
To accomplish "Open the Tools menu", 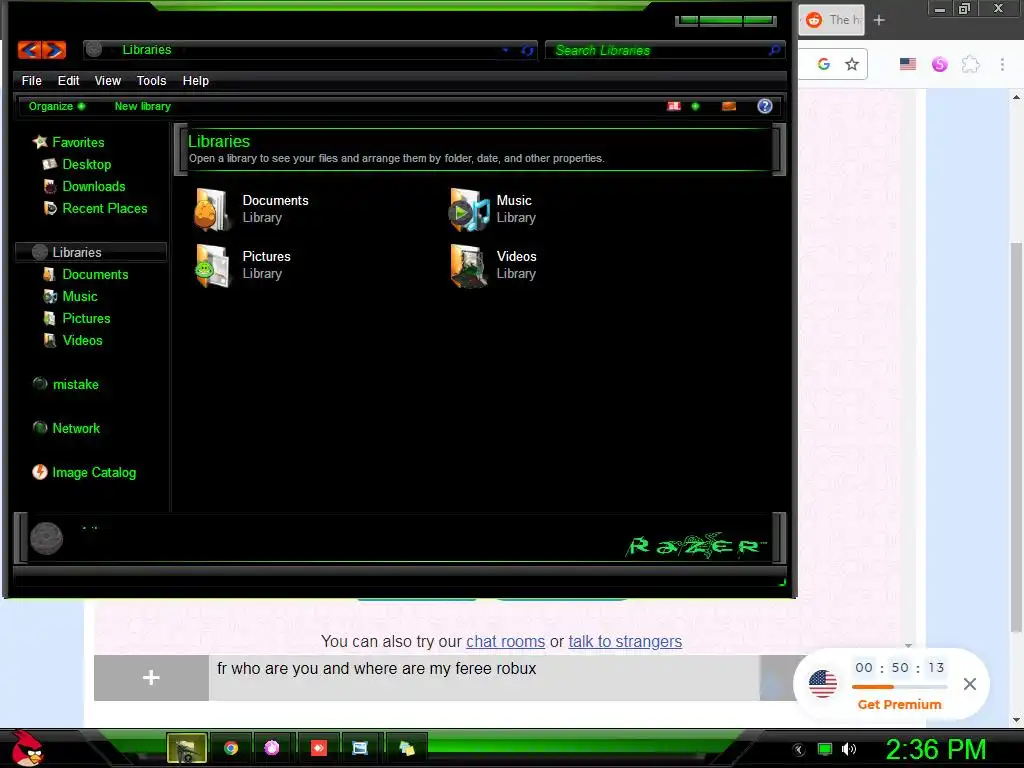I will [x=152, y=81].
